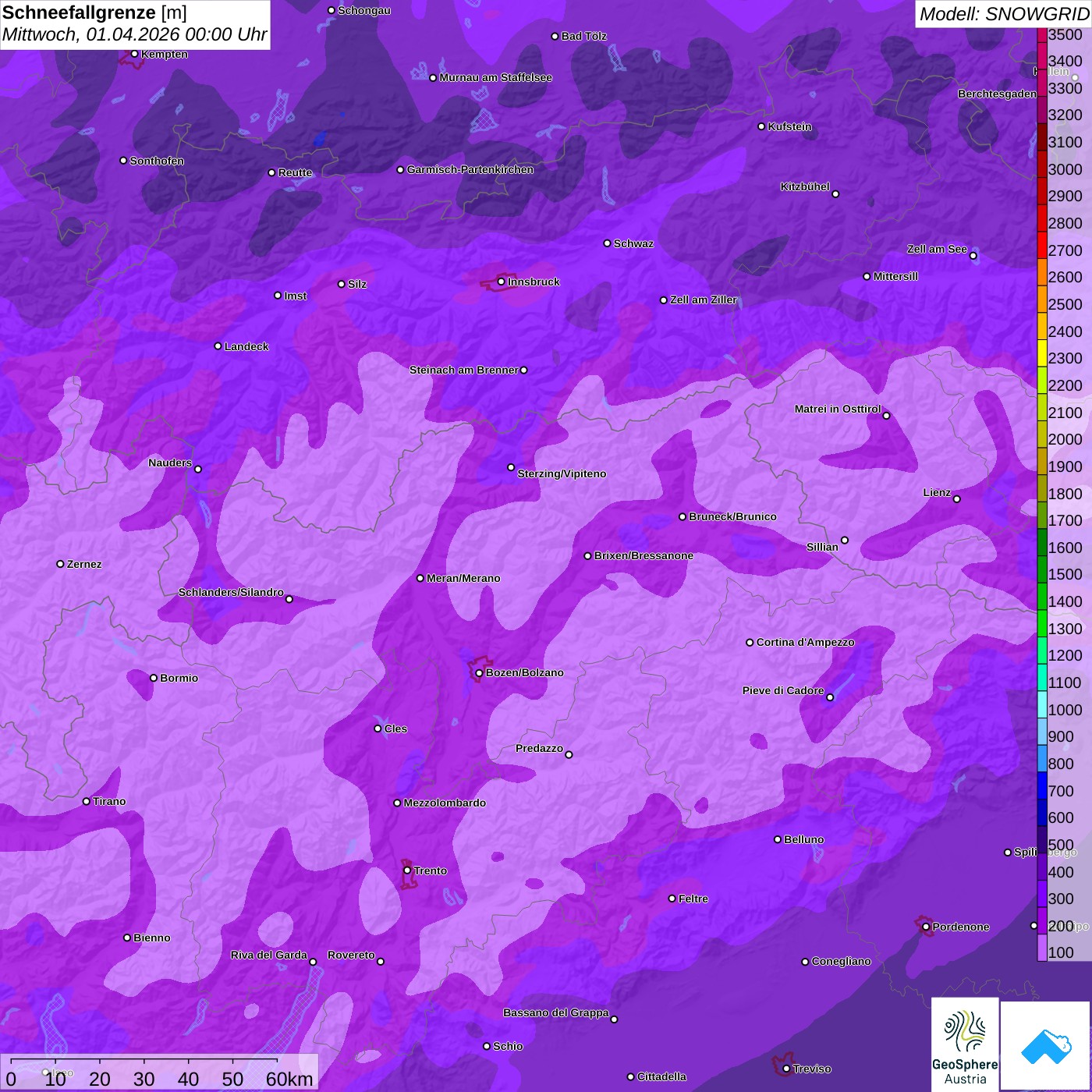Click the 'Schwaz' label
The image size is (1092, 1092).
(633, 243)
